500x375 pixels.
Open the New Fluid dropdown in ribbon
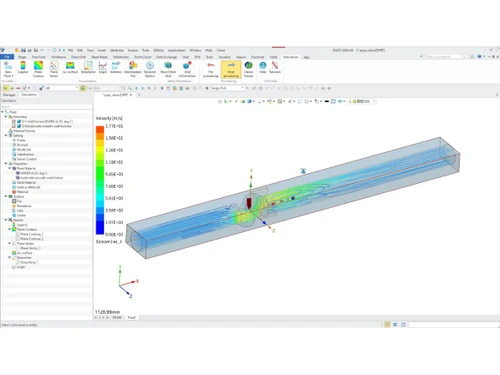8,70
